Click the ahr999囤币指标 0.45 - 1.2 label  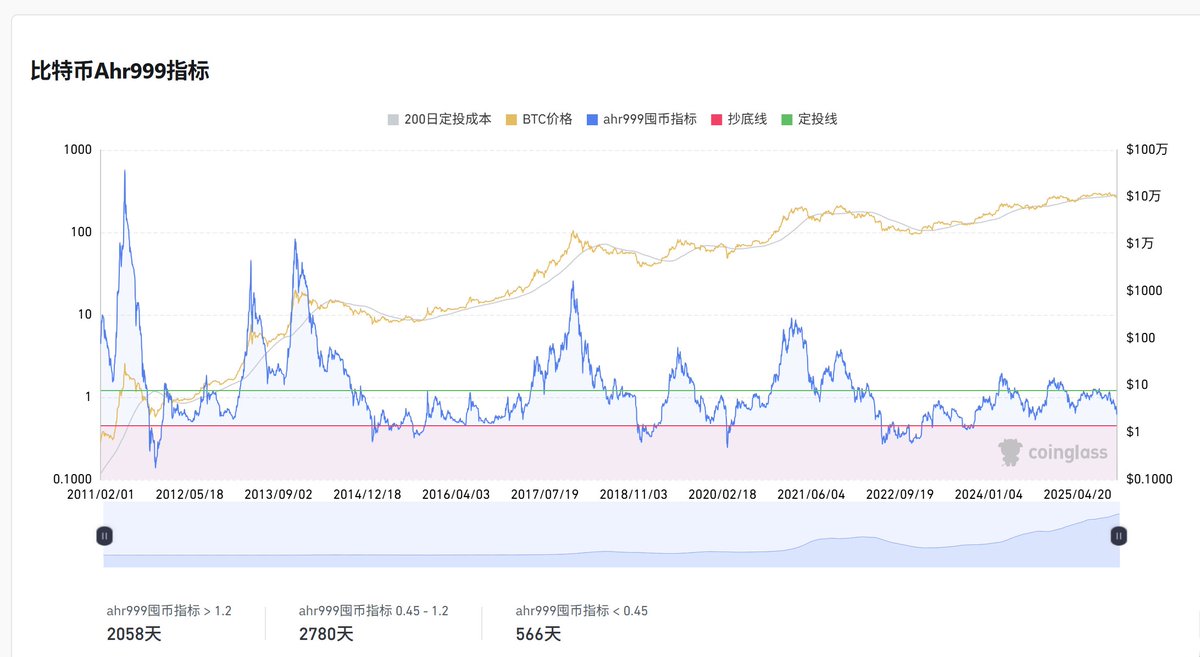[373, 610]
